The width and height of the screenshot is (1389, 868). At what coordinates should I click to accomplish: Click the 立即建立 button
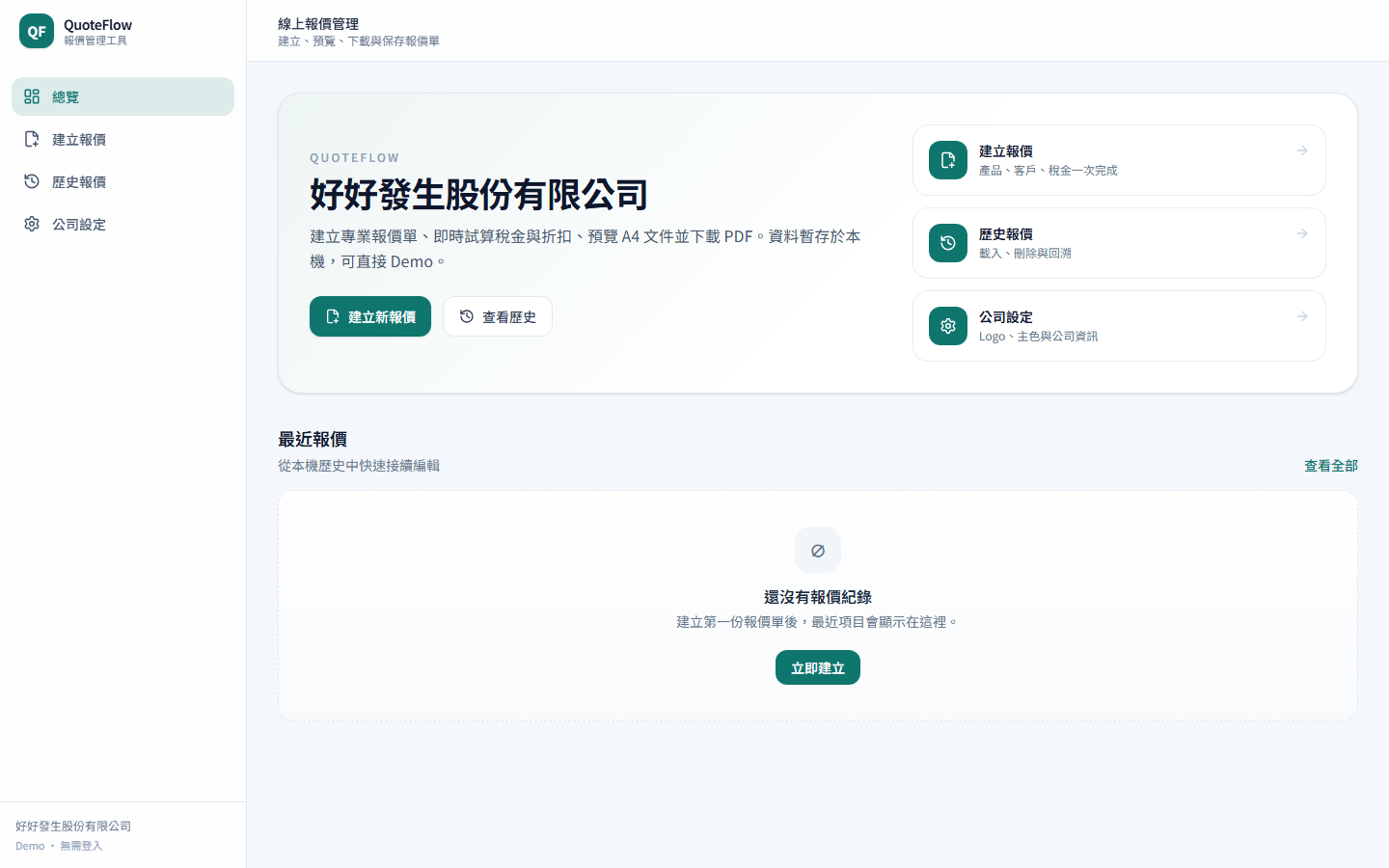pos(818,667)
